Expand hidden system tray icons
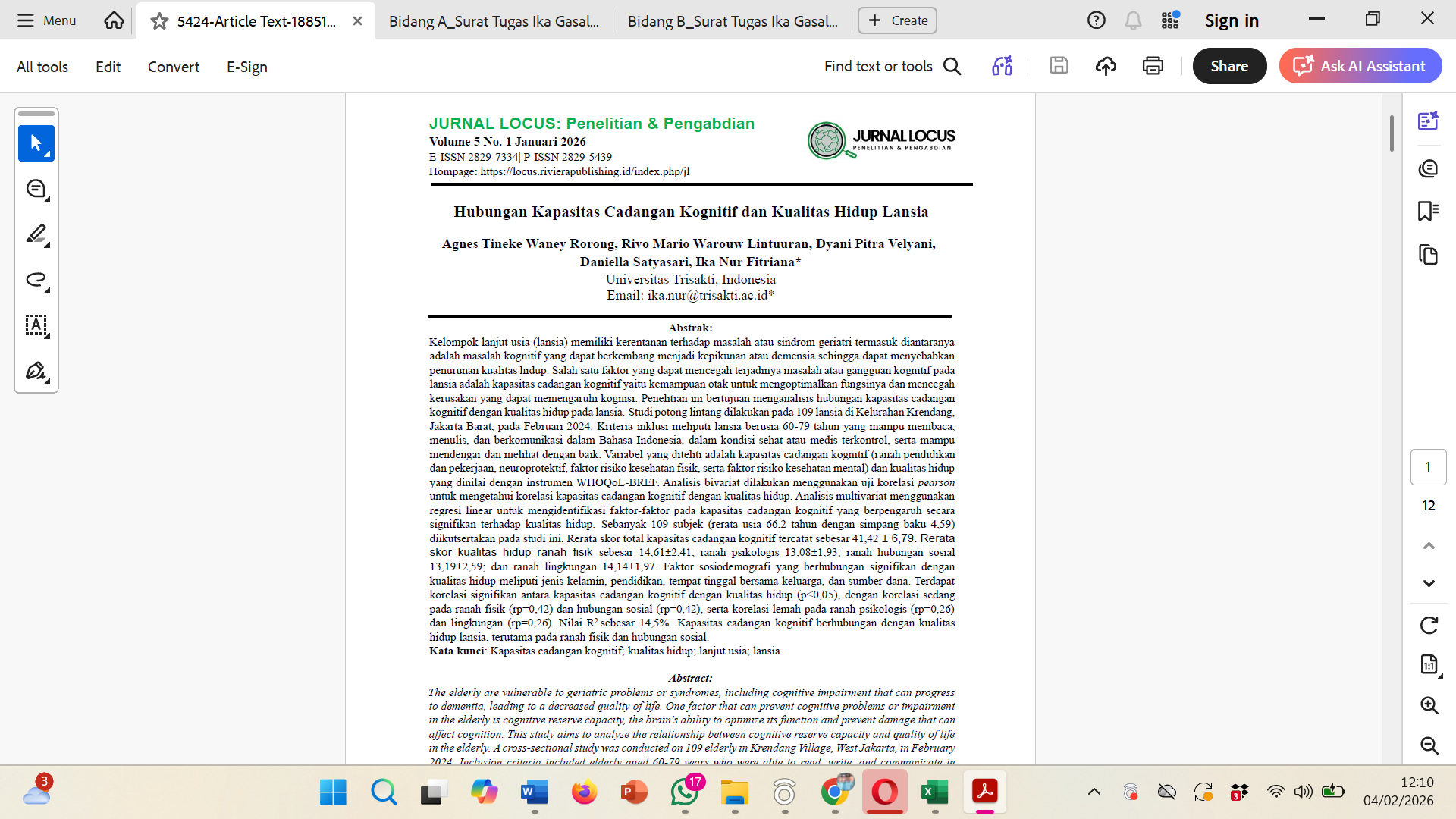 point(1094,792)
